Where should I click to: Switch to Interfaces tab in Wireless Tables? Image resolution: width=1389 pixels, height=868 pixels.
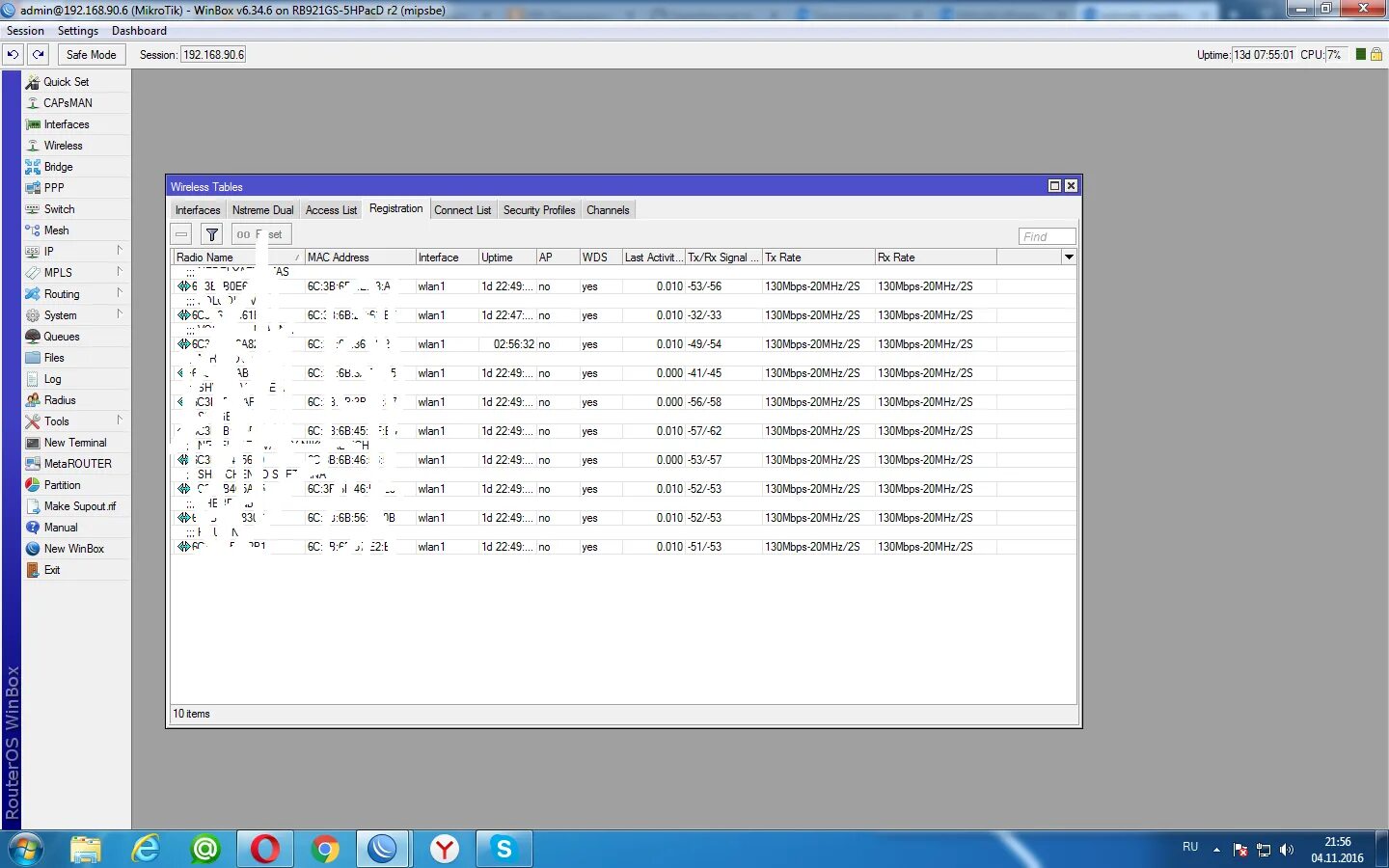coord(198,210)
